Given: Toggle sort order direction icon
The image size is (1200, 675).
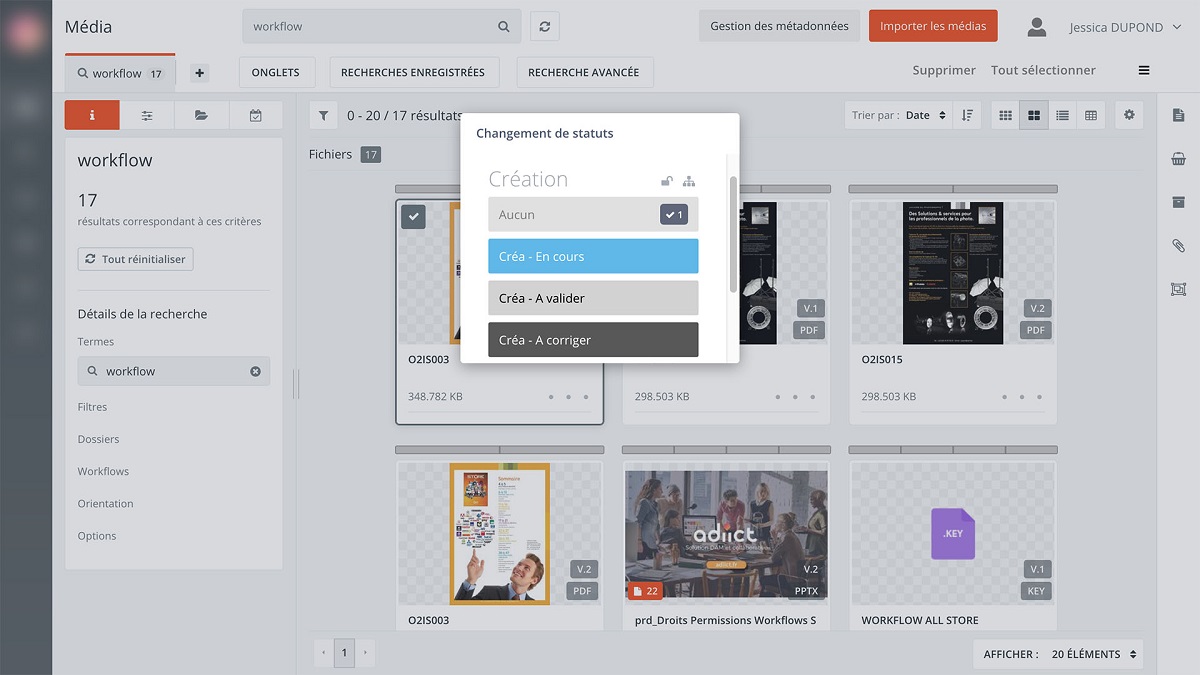Looking at the screenshot, I should click(967, 116).
